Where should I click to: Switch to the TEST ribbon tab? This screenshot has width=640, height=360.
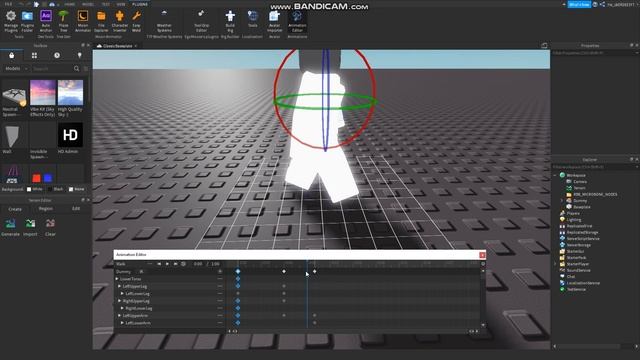point(106,4)
